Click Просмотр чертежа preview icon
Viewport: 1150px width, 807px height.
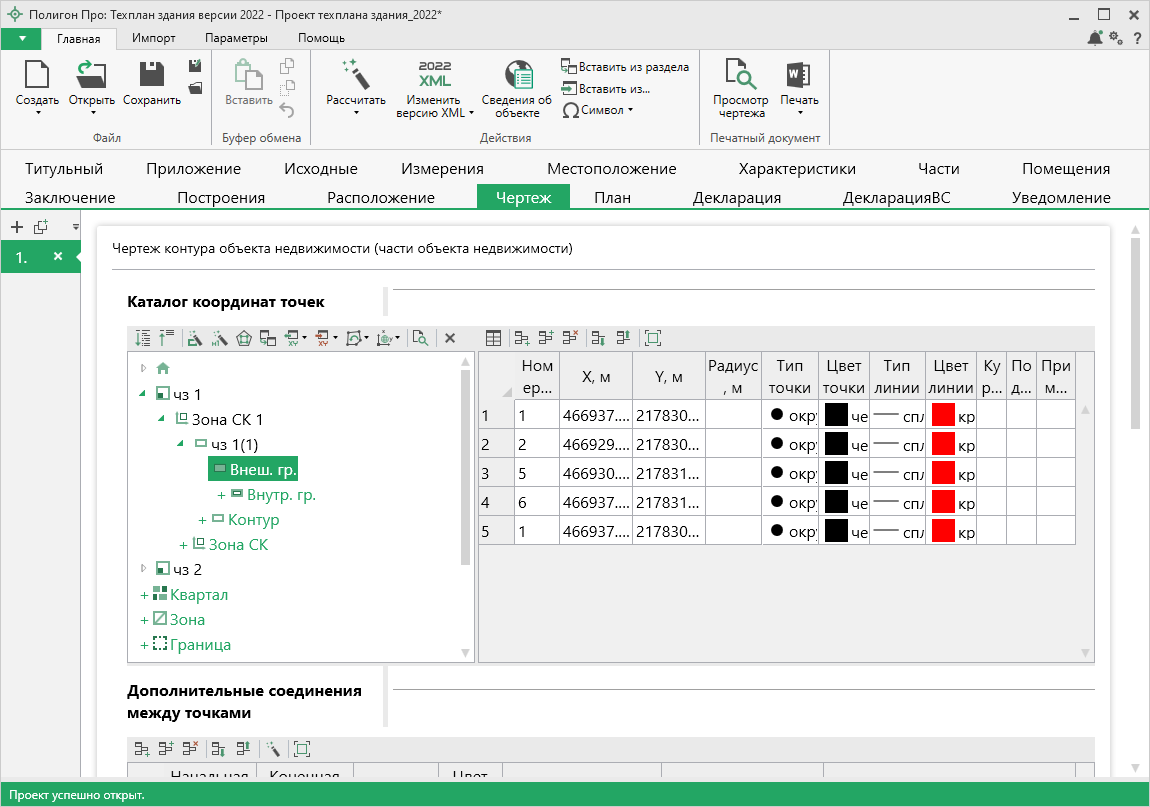click(740, 75)
